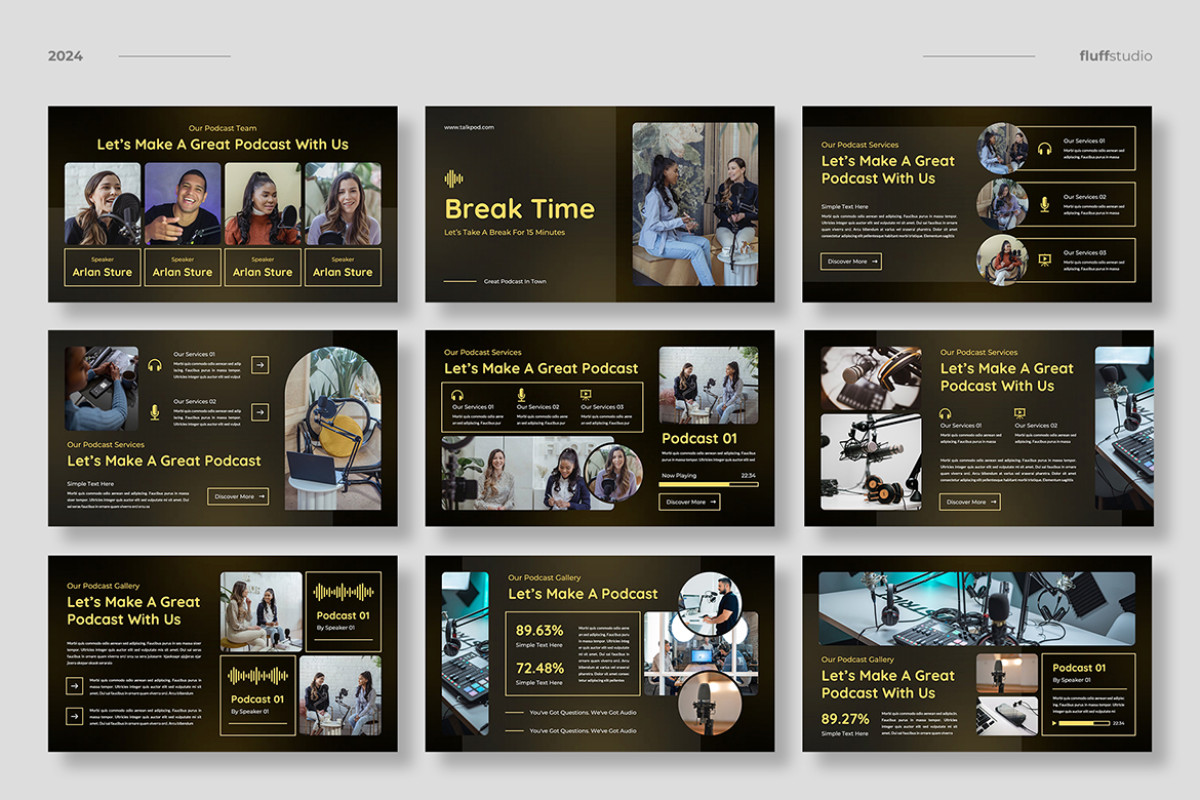Click the audio waveform logo above Break Time
This screenshot has width=1200, height=800.
455,176
